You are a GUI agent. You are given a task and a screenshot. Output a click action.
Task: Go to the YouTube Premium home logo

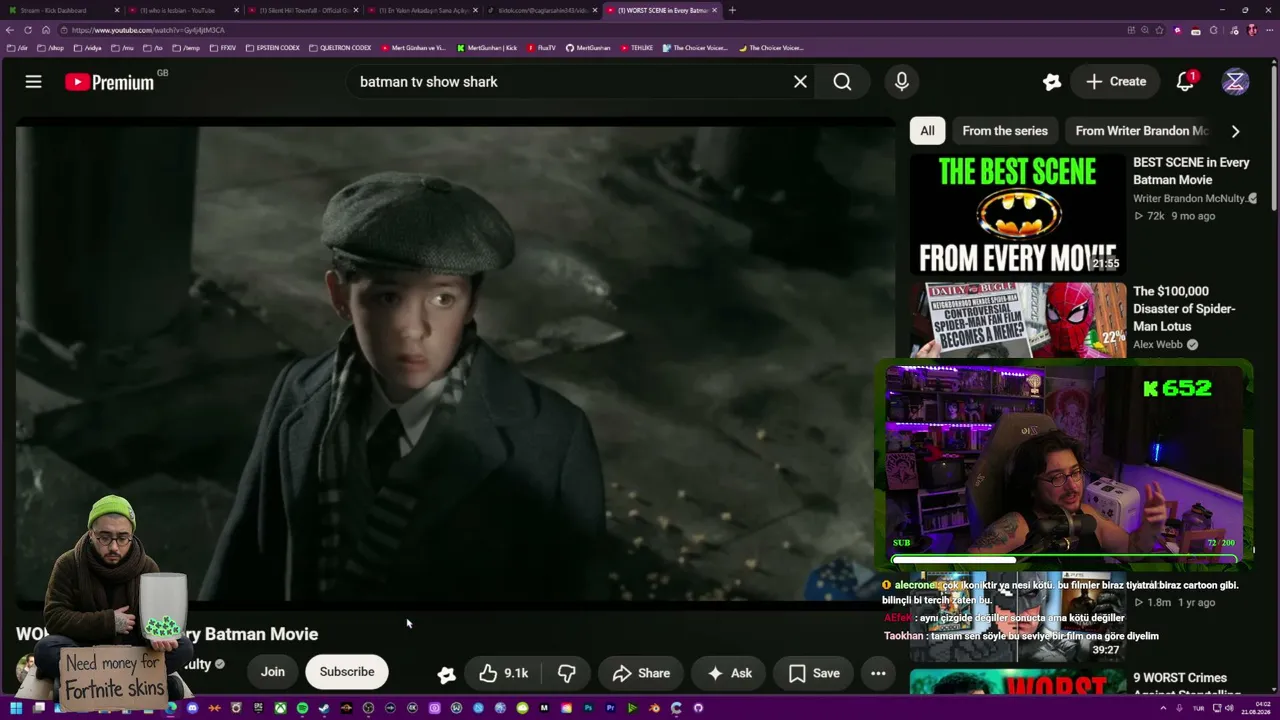[x=110, y=82]
